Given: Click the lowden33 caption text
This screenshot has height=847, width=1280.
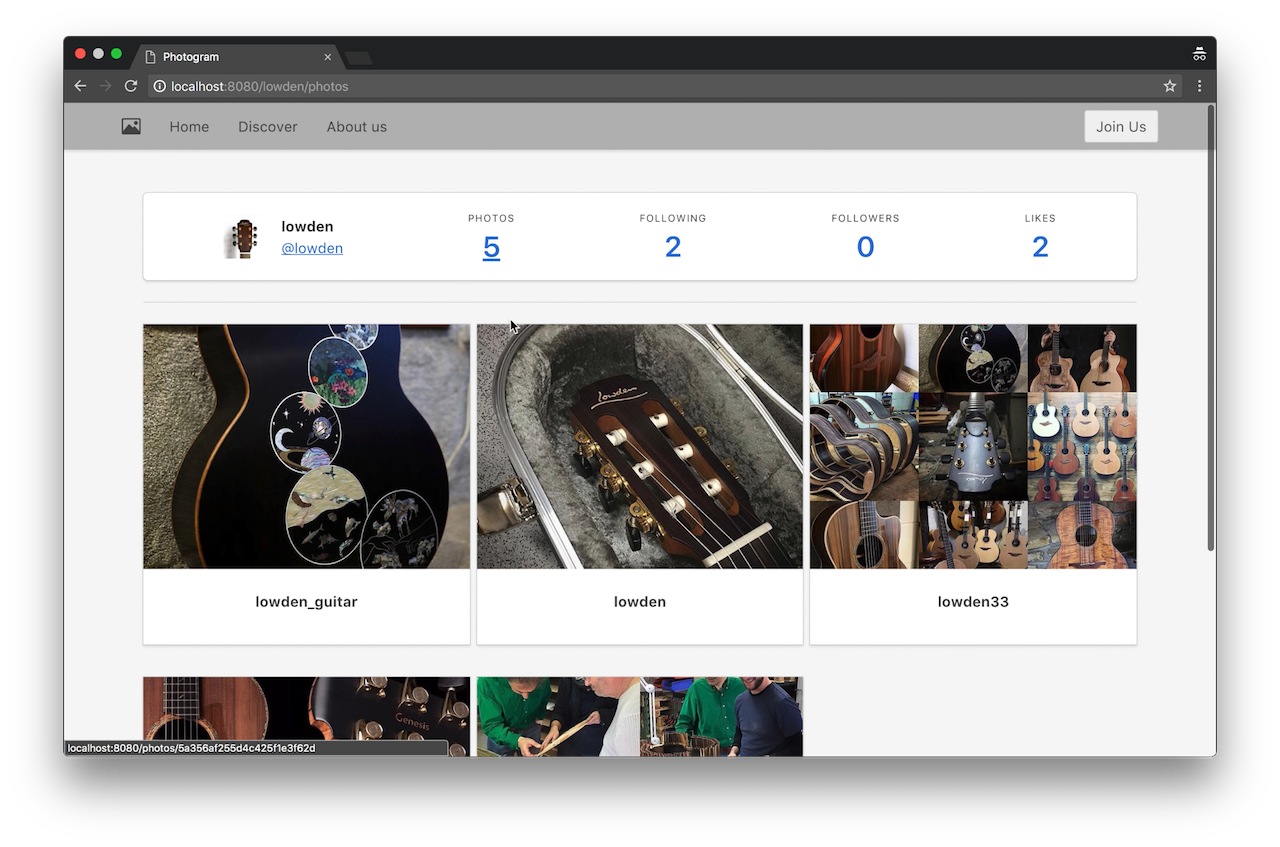Looking at the screenshot, I should point(973,602).
